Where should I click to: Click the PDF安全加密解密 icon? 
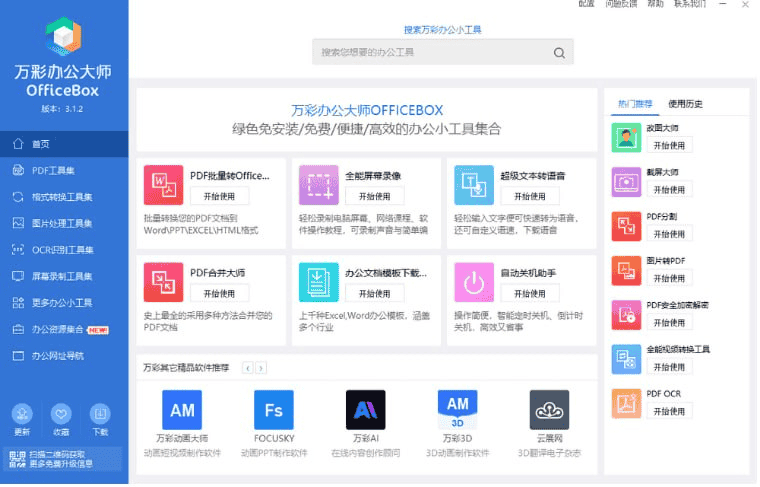point(628,315)
